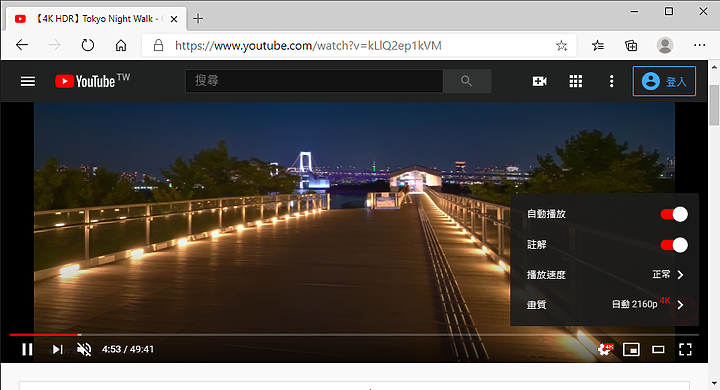Open the Collections panel
720x390 pixels.
(x=631, y=45)
